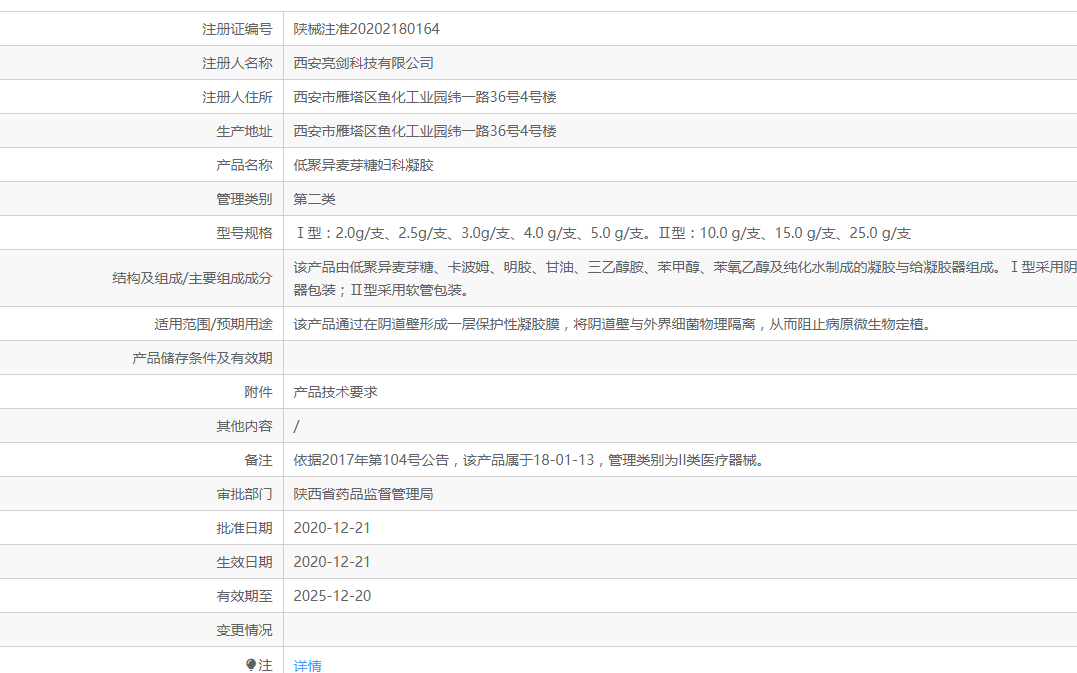Select registration number 陕械注准20202180164
The image size is (1077, 673).
coord(366,29)
